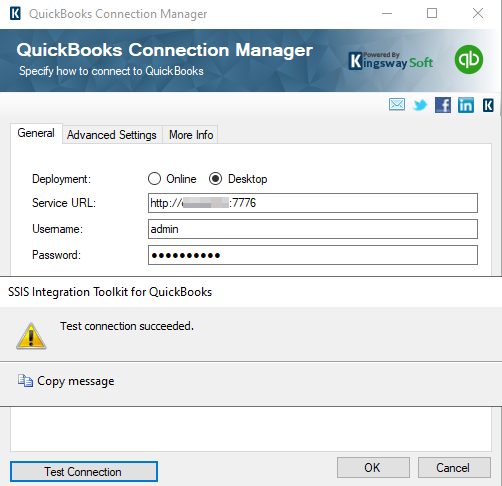502x486 pixels.
Task: Click the 'Password:' label
Action: click(x=56, y=255)
